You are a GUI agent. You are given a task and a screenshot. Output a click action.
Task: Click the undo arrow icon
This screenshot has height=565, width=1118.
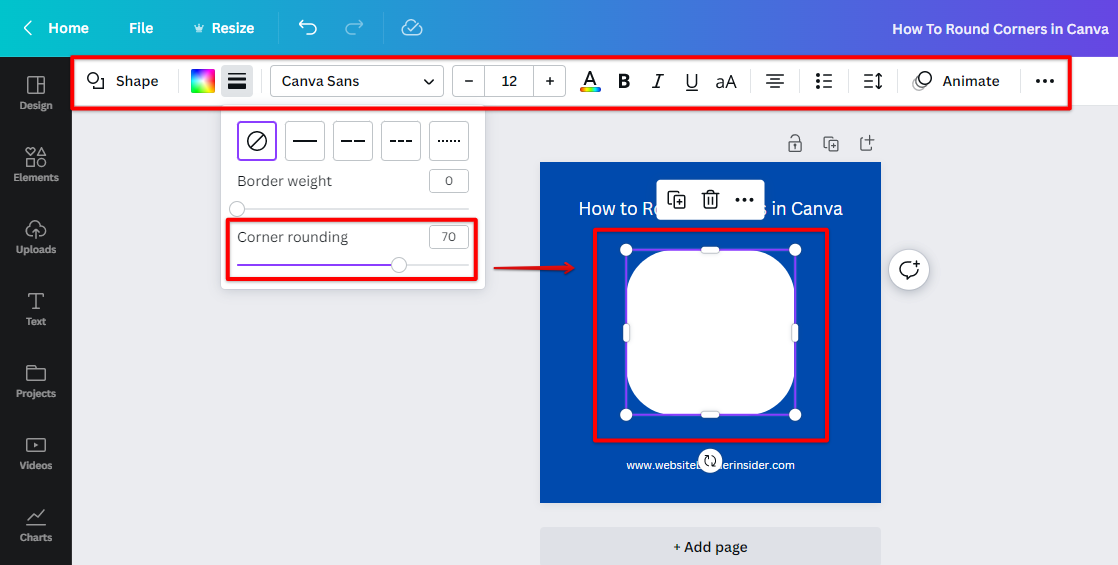click(x=308, y=28)
